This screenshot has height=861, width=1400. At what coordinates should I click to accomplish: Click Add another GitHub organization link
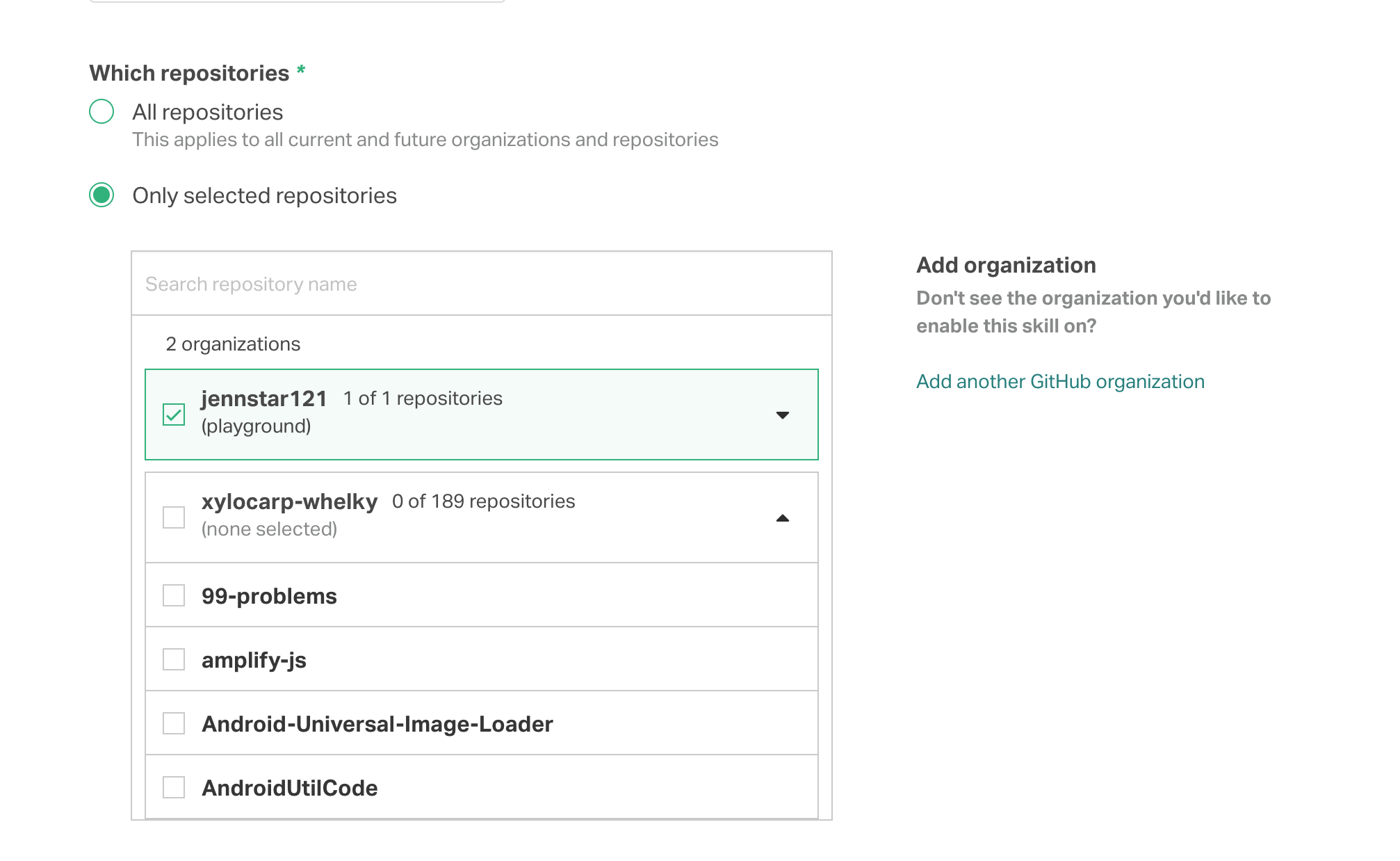[x=1060, y=381]
